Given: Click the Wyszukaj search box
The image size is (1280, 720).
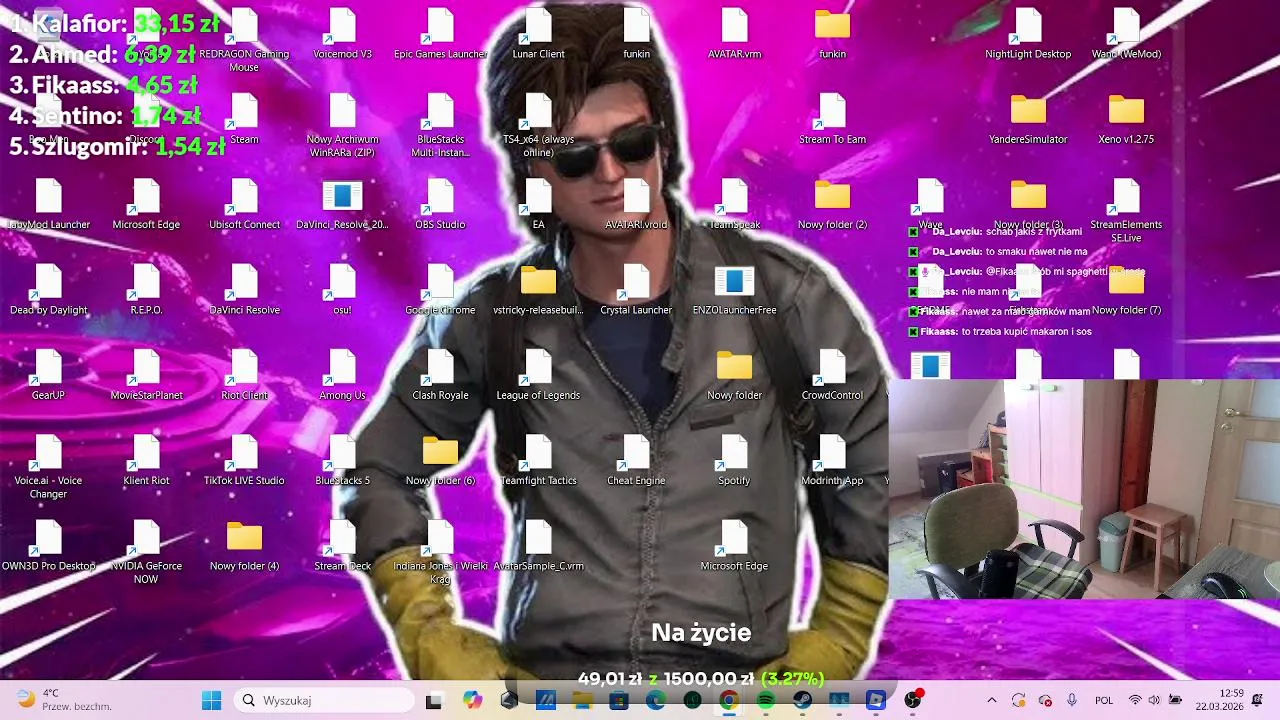Looking at the screenshot, I should 324,700.
